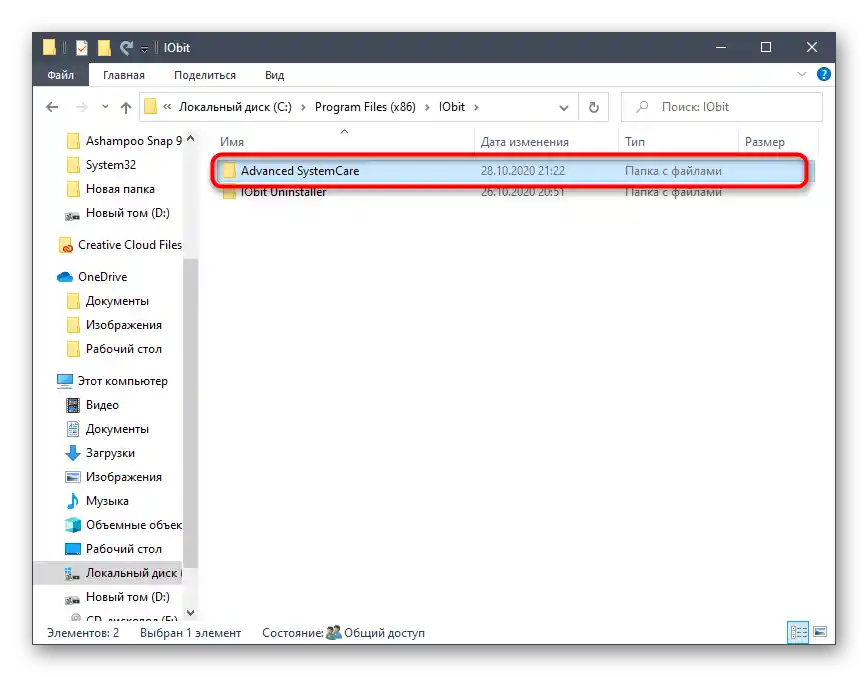Click the Undo arrow icon in title bar

[127, 48]
